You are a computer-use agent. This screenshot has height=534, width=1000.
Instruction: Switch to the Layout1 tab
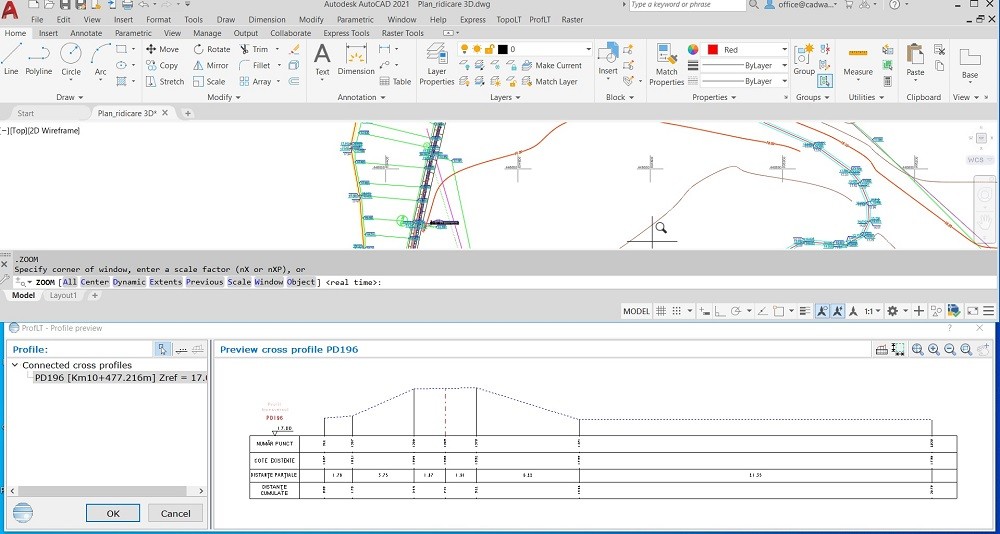(63, 295)
